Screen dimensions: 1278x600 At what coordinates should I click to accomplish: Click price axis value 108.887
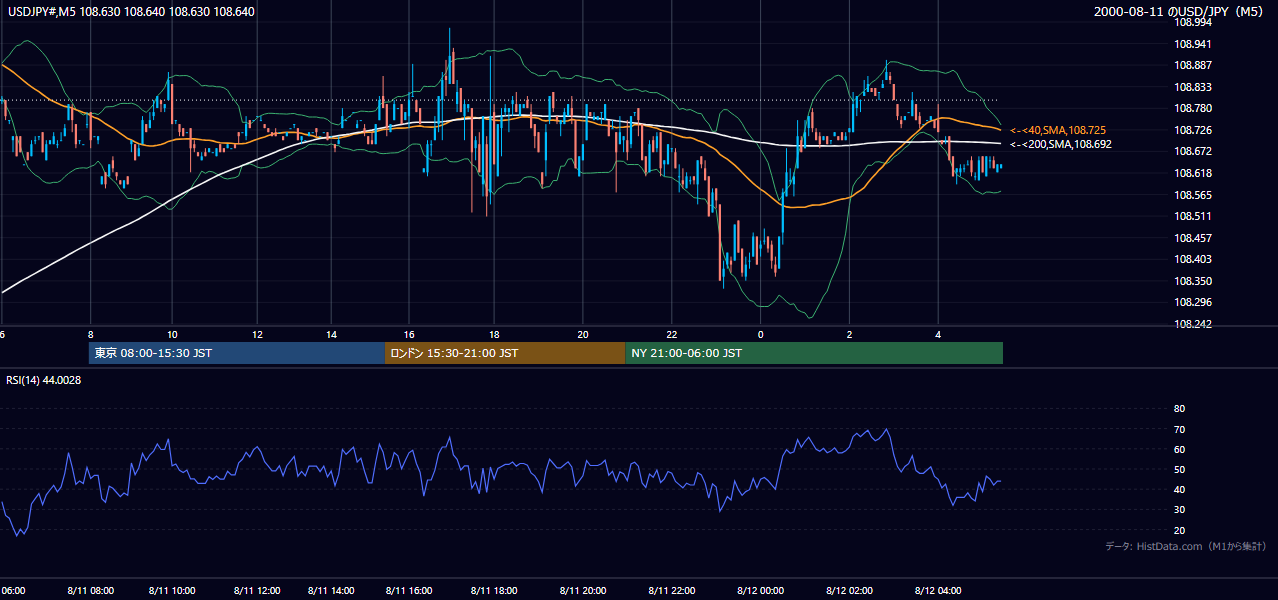[x=1193, y=65]
